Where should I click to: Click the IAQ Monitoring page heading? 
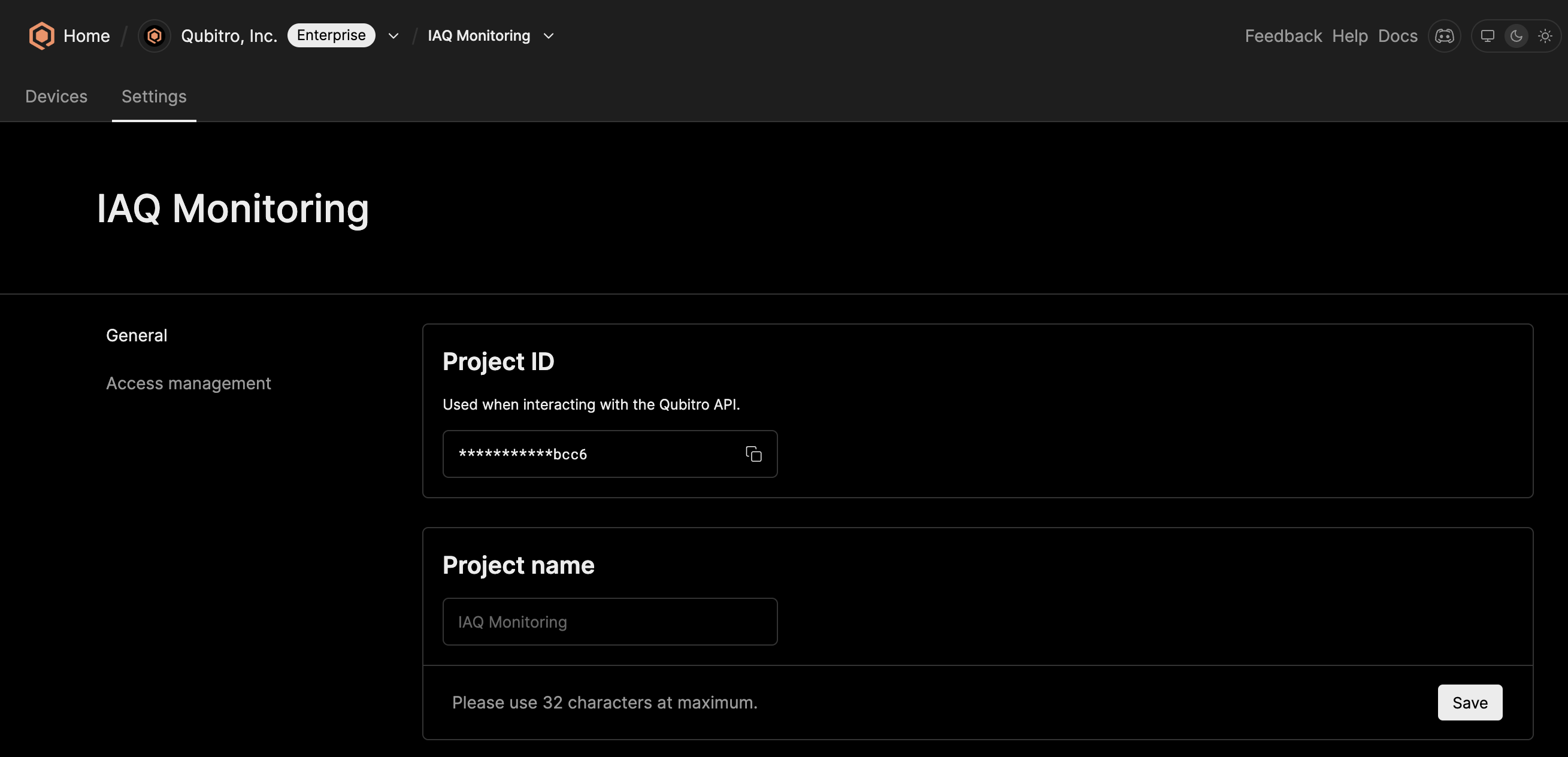[232, 209]
